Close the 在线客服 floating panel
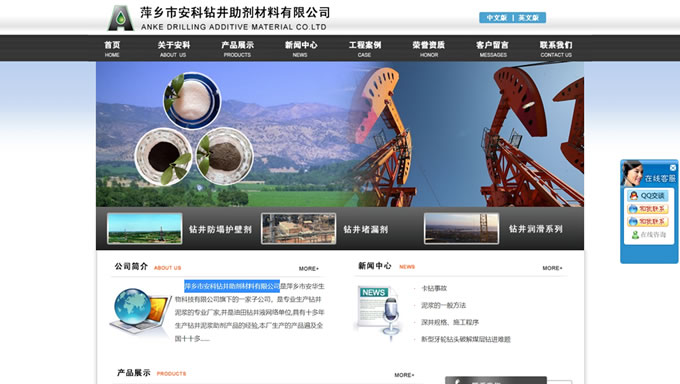 point(673,167)
